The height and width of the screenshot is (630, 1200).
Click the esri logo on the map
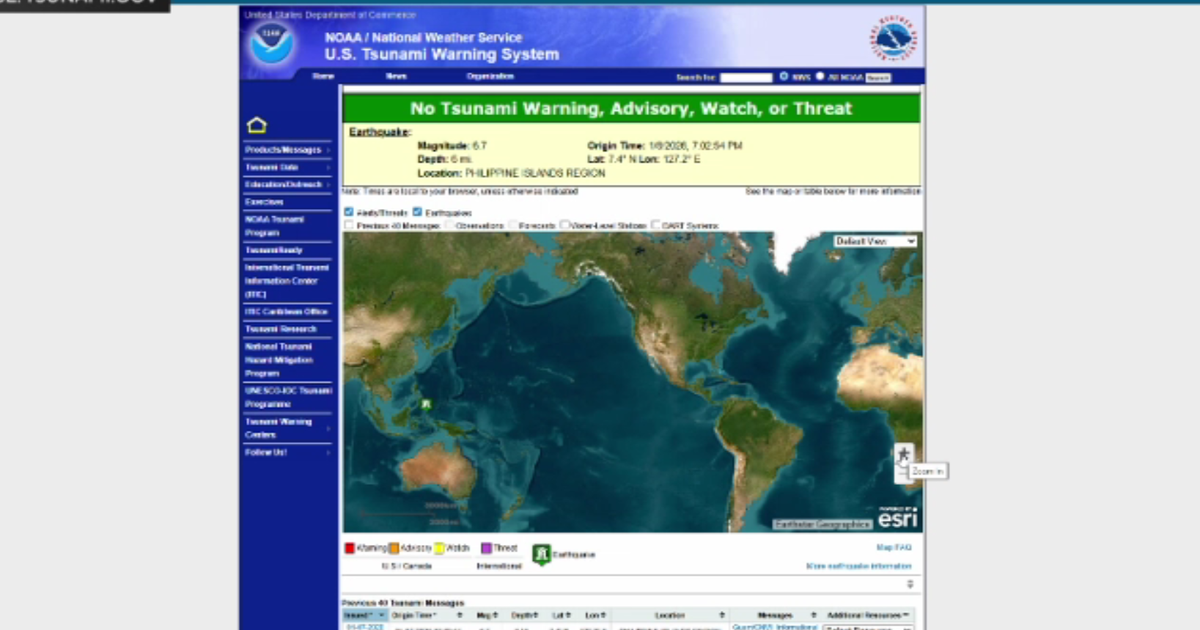pyautogui.click(x=899, y=518)
